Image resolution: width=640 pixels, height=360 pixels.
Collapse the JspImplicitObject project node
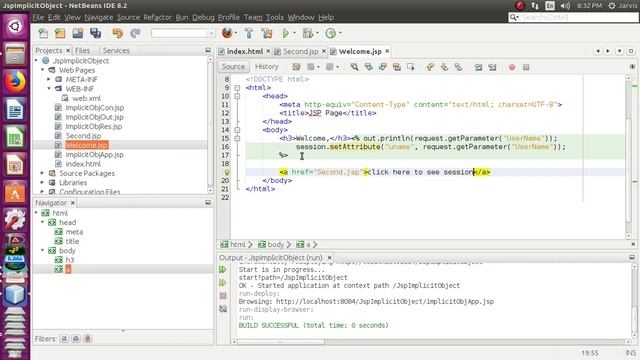[x=36, y=60]
